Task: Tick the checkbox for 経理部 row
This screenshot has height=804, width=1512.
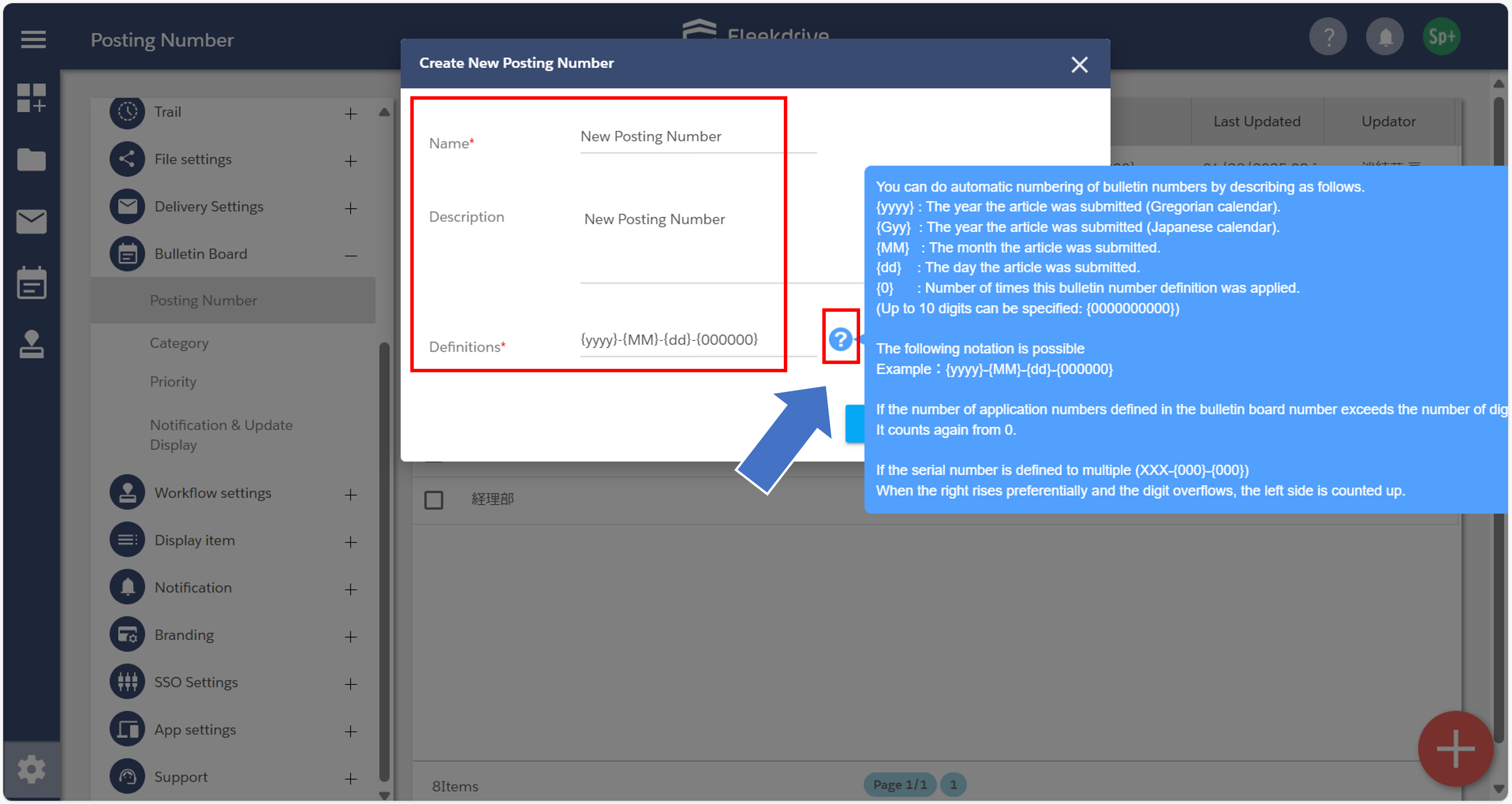Action: point(434,500)
